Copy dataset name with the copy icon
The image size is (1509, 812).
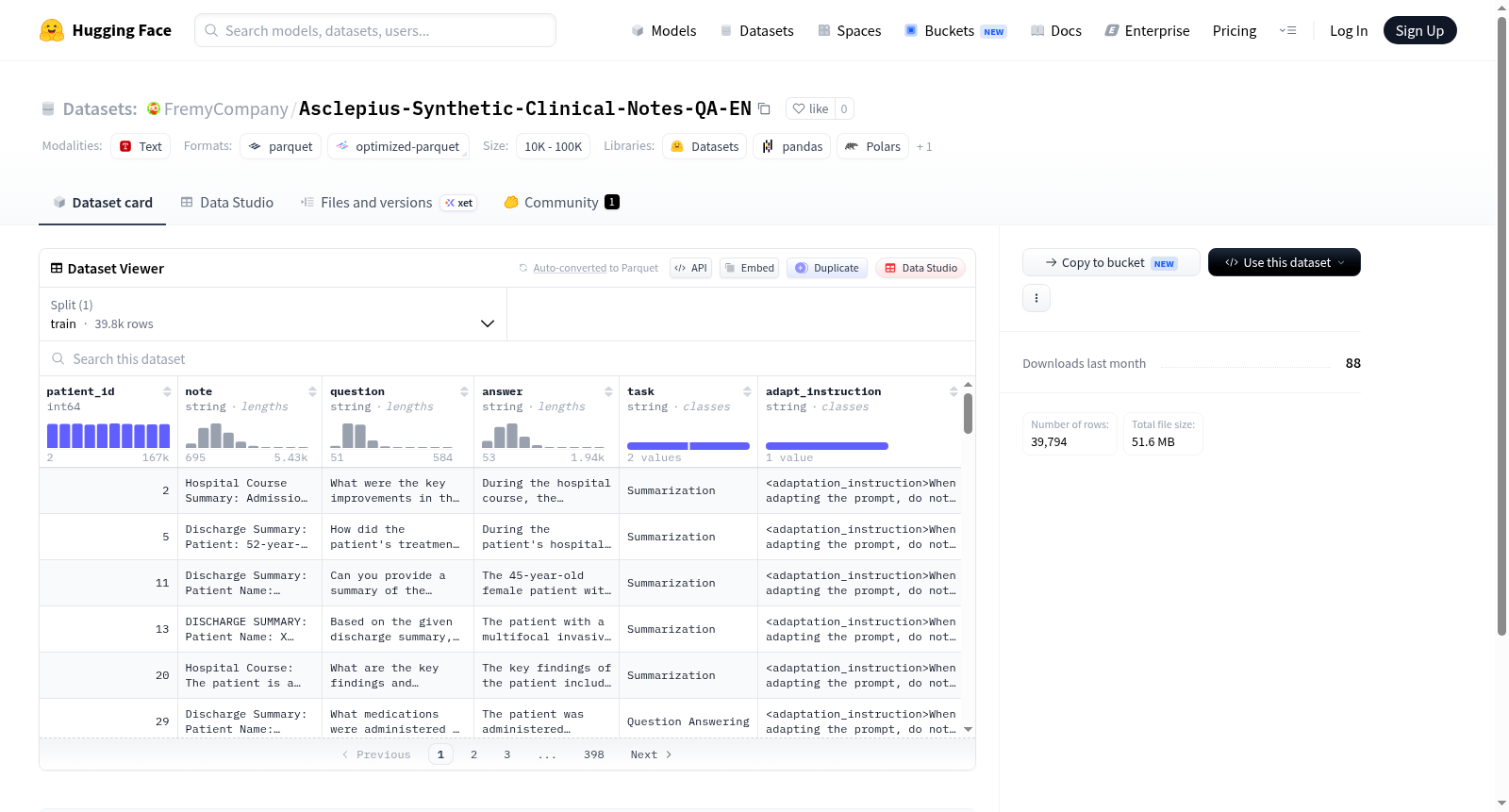pos(764,108)
